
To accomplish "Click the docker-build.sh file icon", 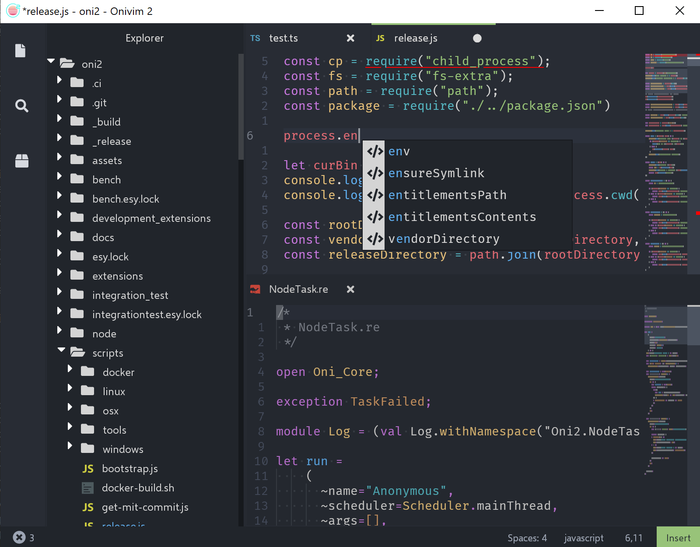I will tap(88, 488).
